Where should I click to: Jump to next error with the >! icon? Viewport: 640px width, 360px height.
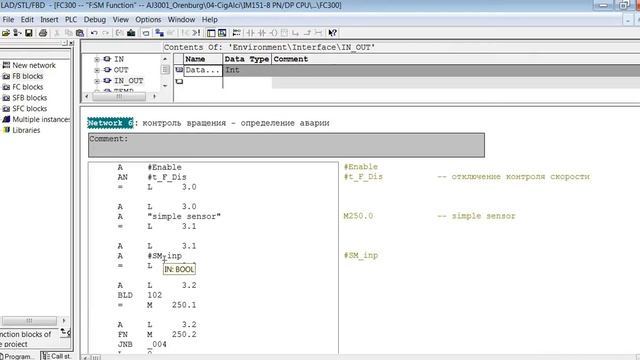click(196, 33)
